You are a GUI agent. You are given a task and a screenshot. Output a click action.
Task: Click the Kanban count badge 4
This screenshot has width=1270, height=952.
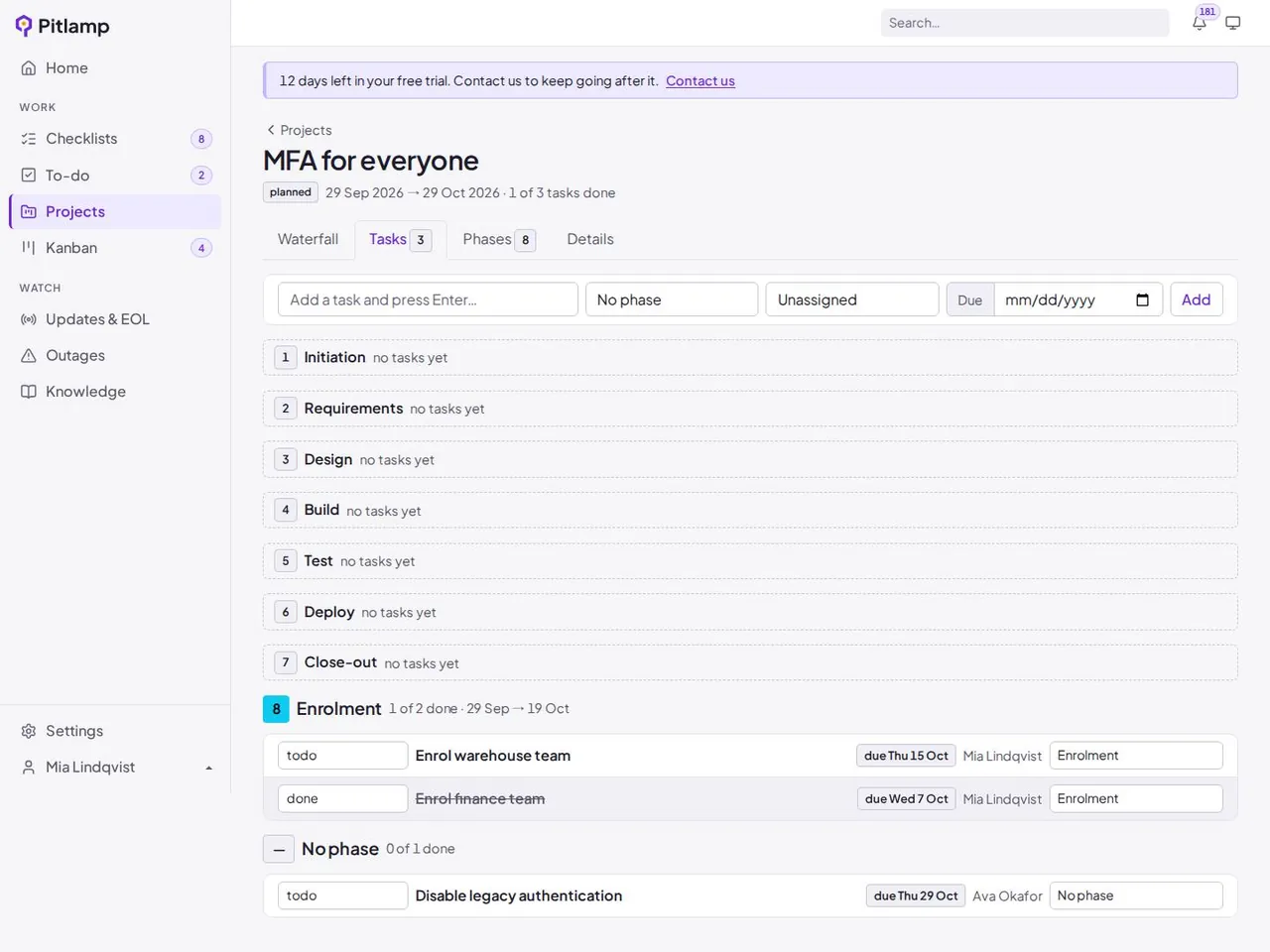coord(201,248)
